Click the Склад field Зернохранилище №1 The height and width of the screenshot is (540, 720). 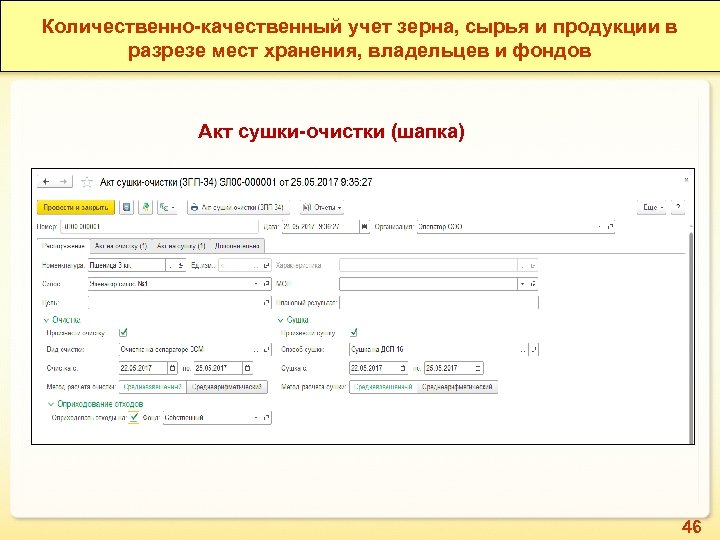point(169,284)
